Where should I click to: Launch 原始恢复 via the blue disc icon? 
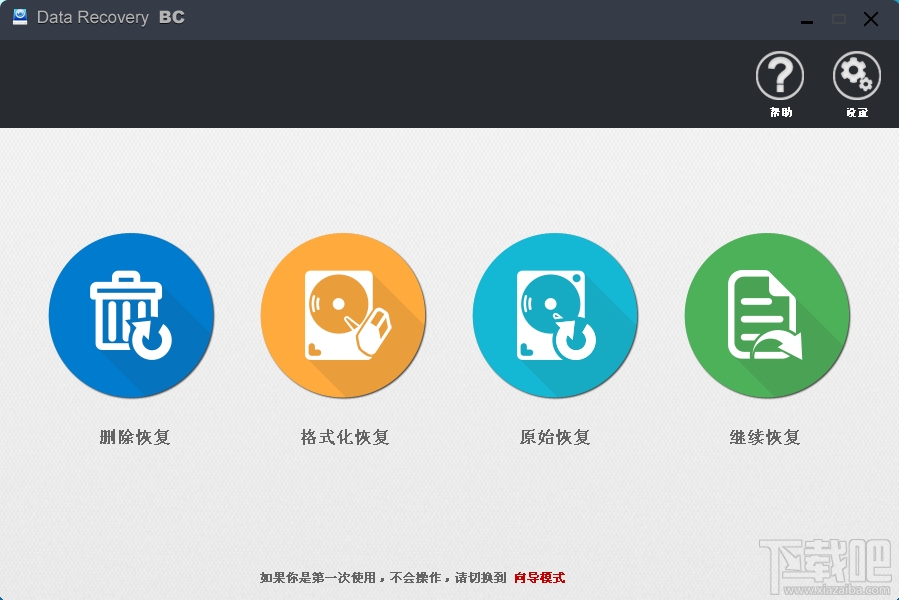pyautogui.click(x=555, y=315)
